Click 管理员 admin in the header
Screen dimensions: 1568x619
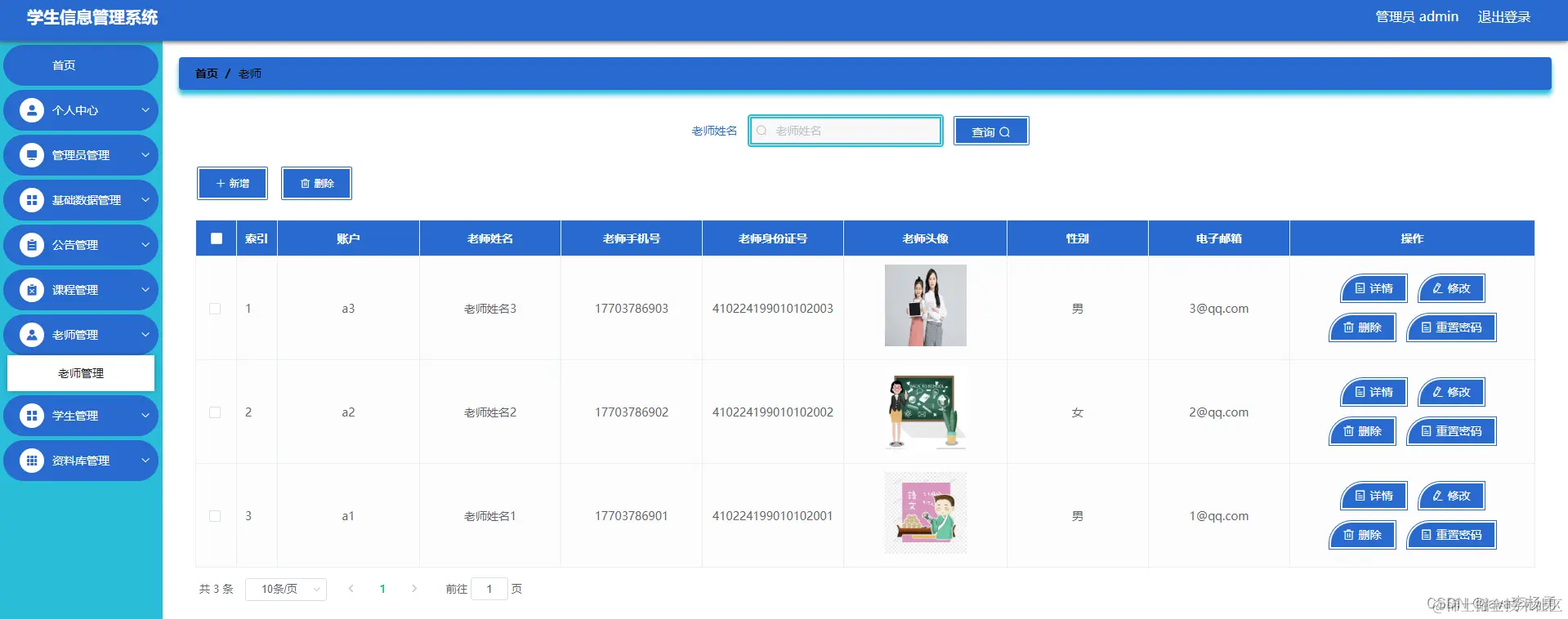(x=1417, y=17)
